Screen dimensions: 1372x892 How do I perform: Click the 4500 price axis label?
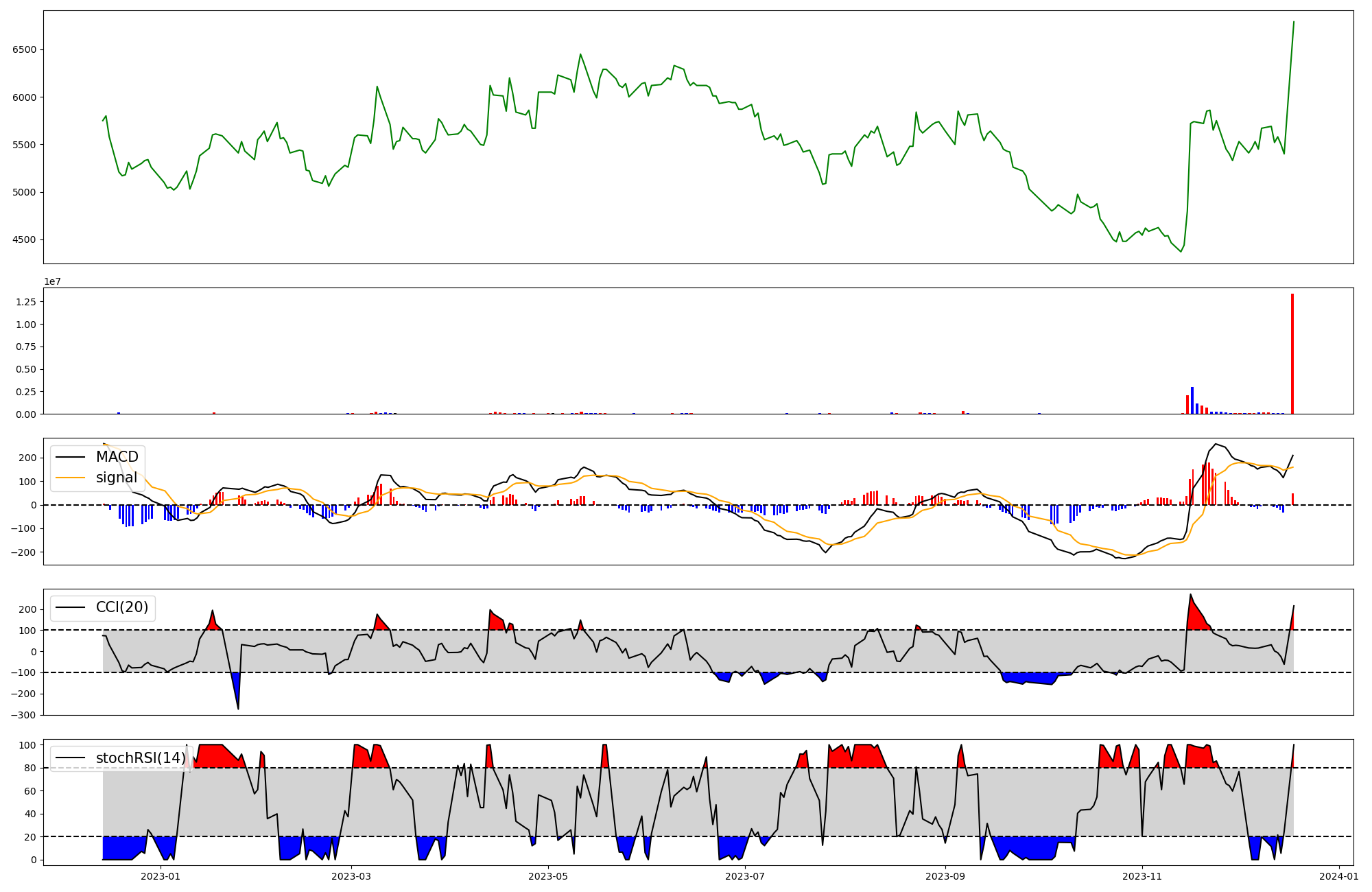pyautogui.click(x=24, y=240)
